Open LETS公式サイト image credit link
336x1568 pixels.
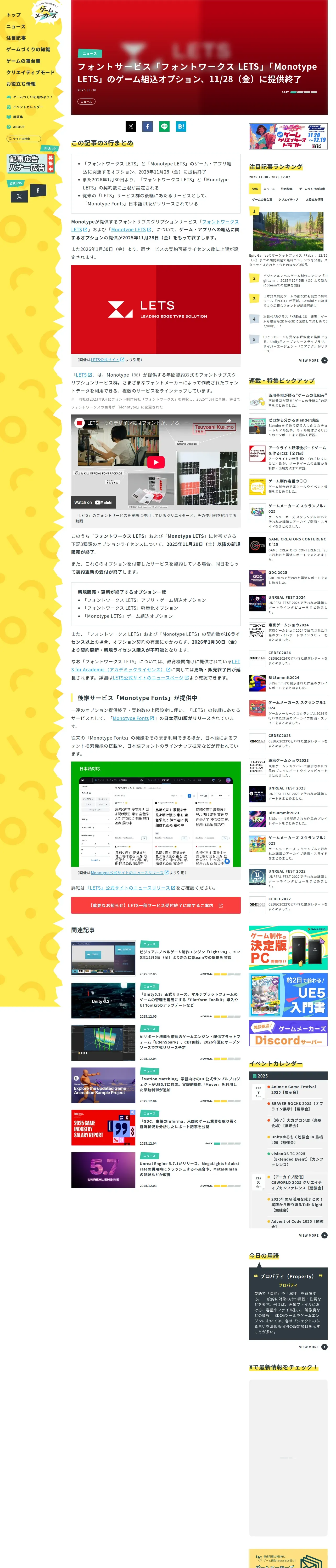(x=107, y=360)
